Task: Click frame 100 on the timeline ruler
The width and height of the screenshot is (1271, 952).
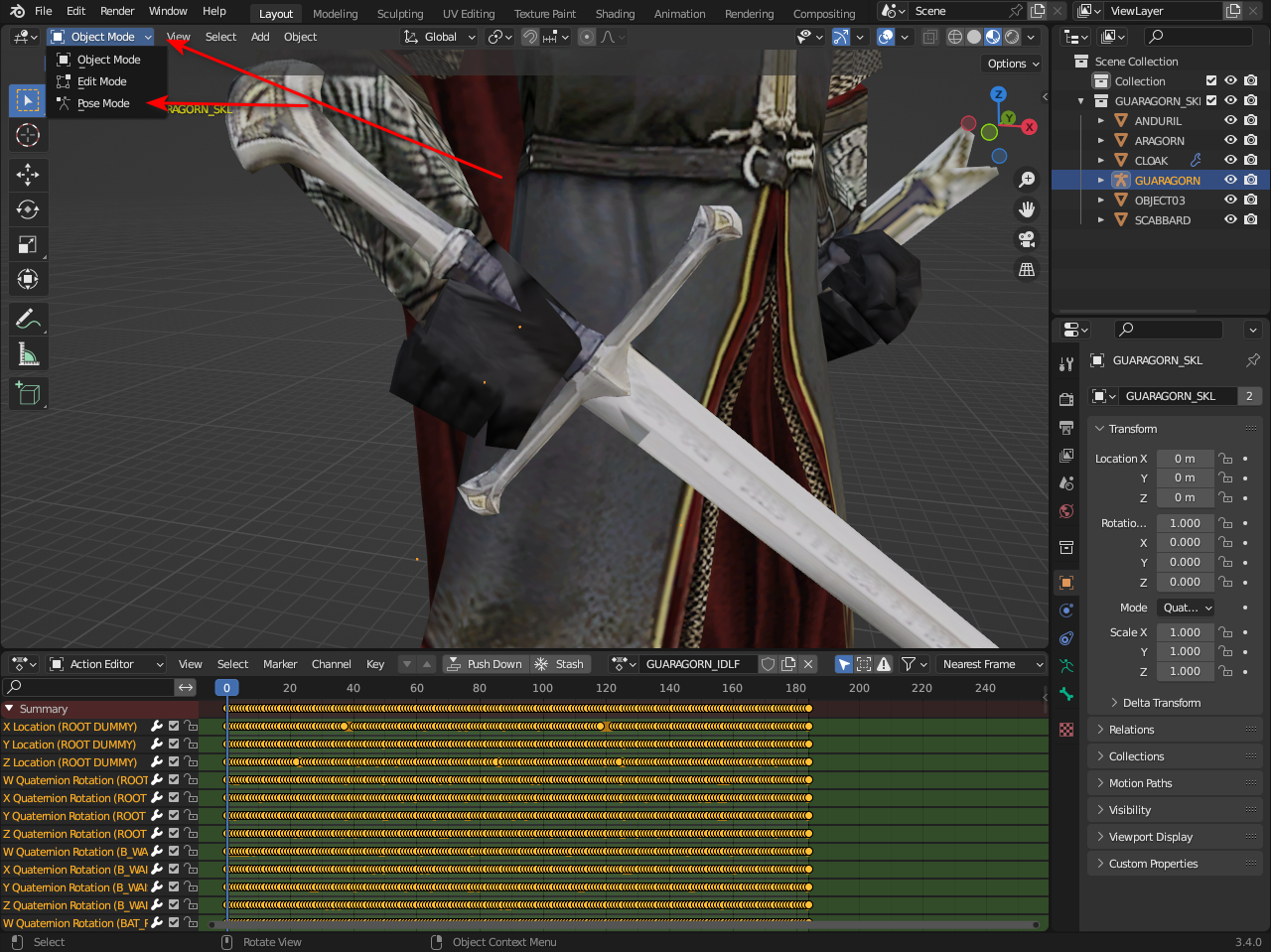Action: click(x=542, y=688)
